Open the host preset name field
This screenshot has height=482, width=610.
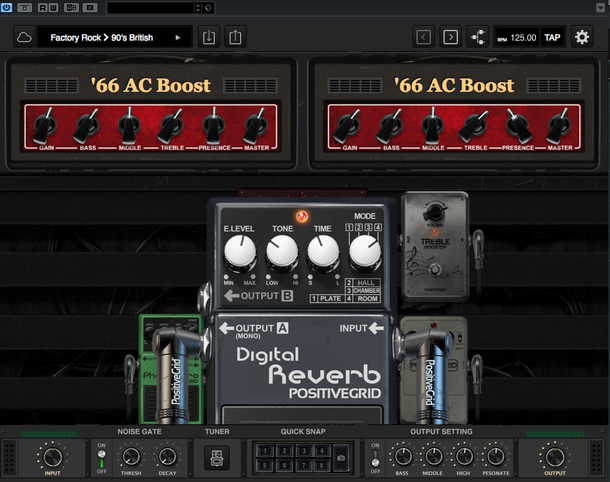[x=151, y=7]
